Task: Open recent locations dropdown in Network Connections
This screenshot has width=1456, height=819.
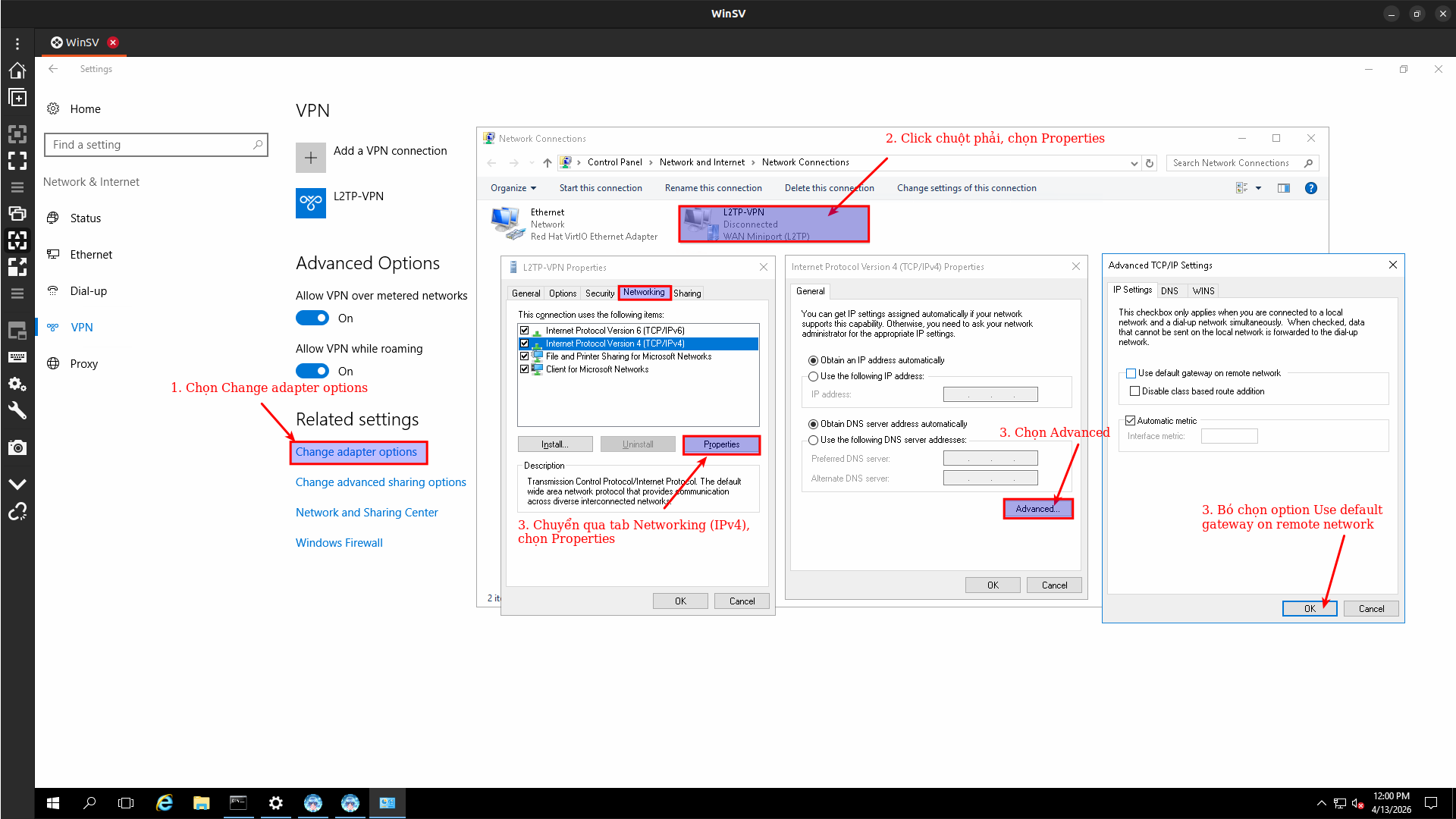Action: coord(532,163)
